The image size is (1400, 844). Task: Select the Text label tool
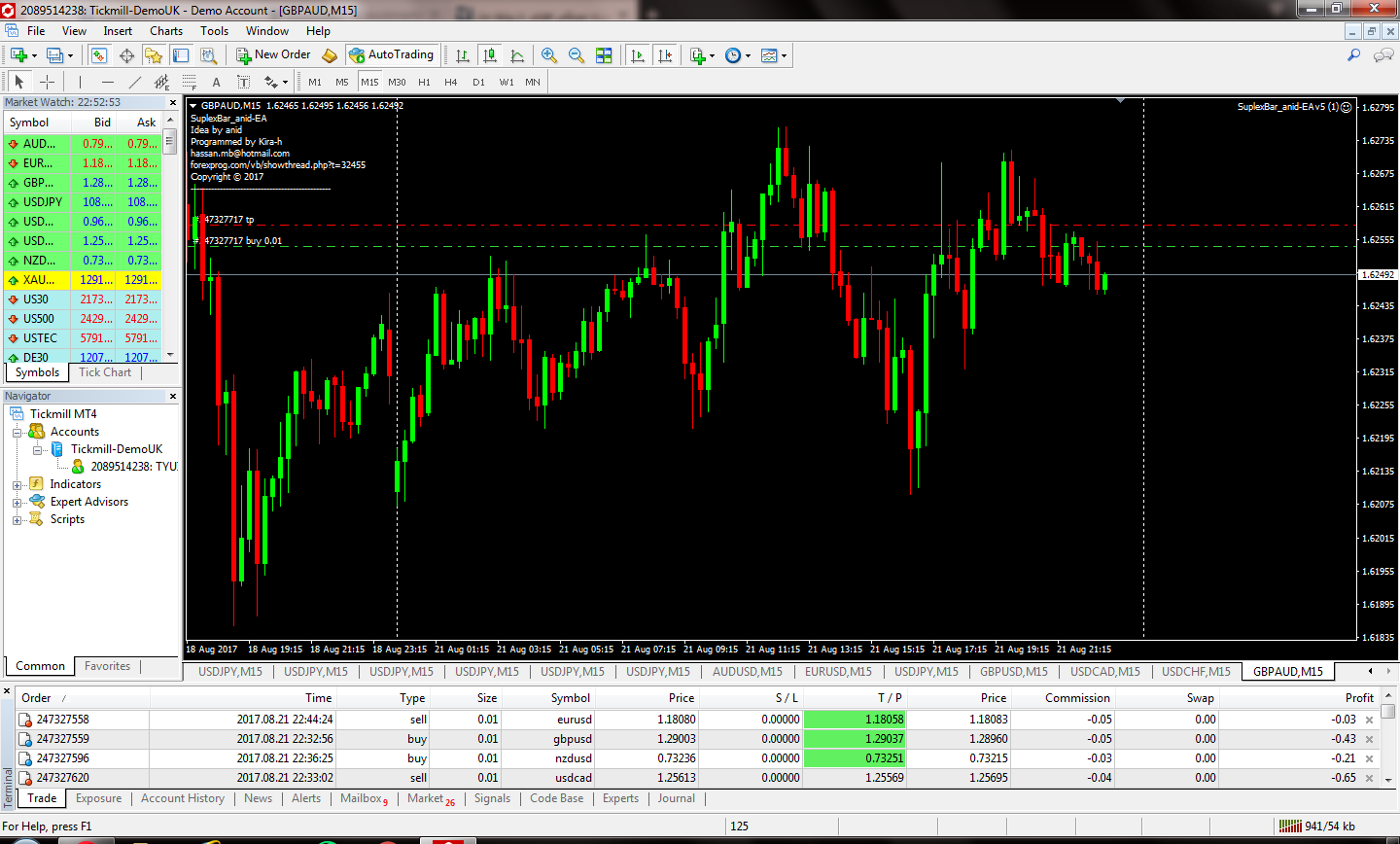click(216, 82)
